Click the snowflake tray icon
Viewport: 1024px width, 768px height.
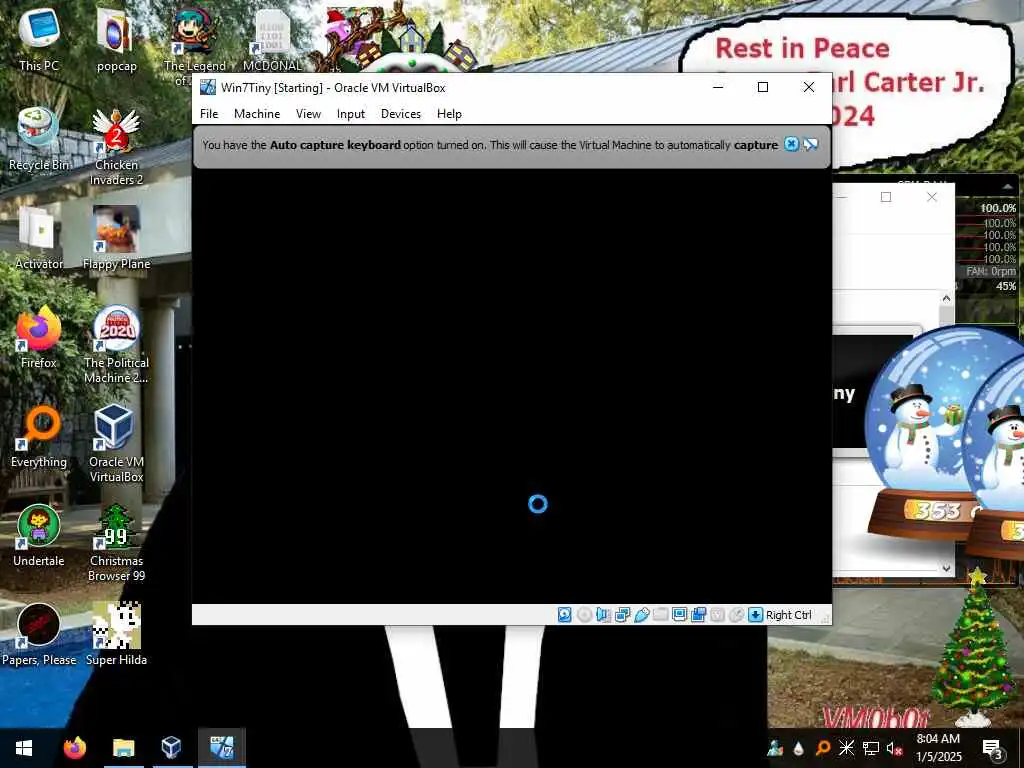tap(846, 748)
